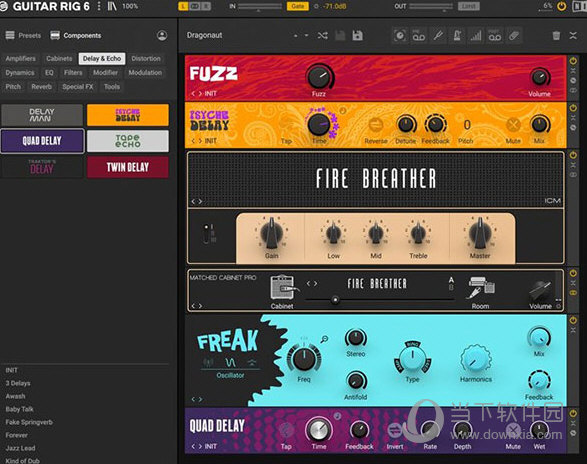Collapse all rack components icon

click(573, 36)
